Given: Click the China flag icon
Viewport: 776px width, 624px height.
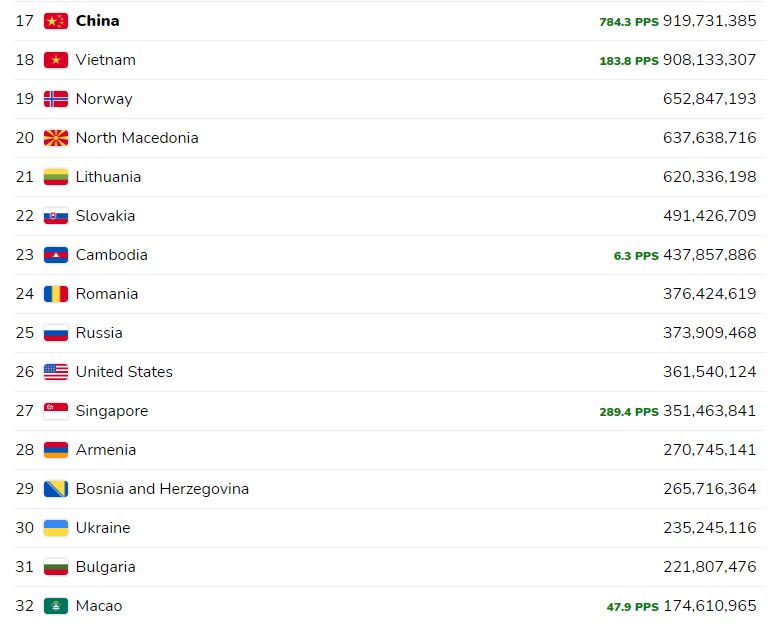Looking at the screenshot, I should tap(56, 21).
